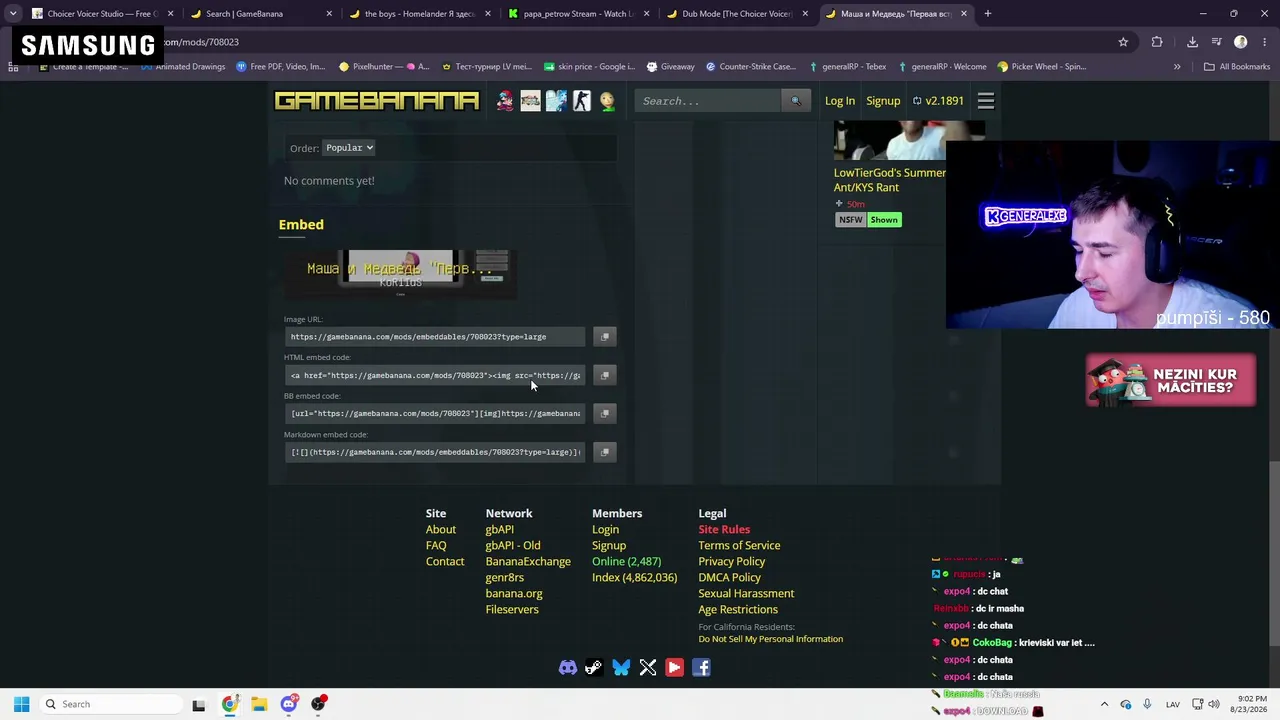
Task: Open the Site Rules link
Action: pos(724,530)
